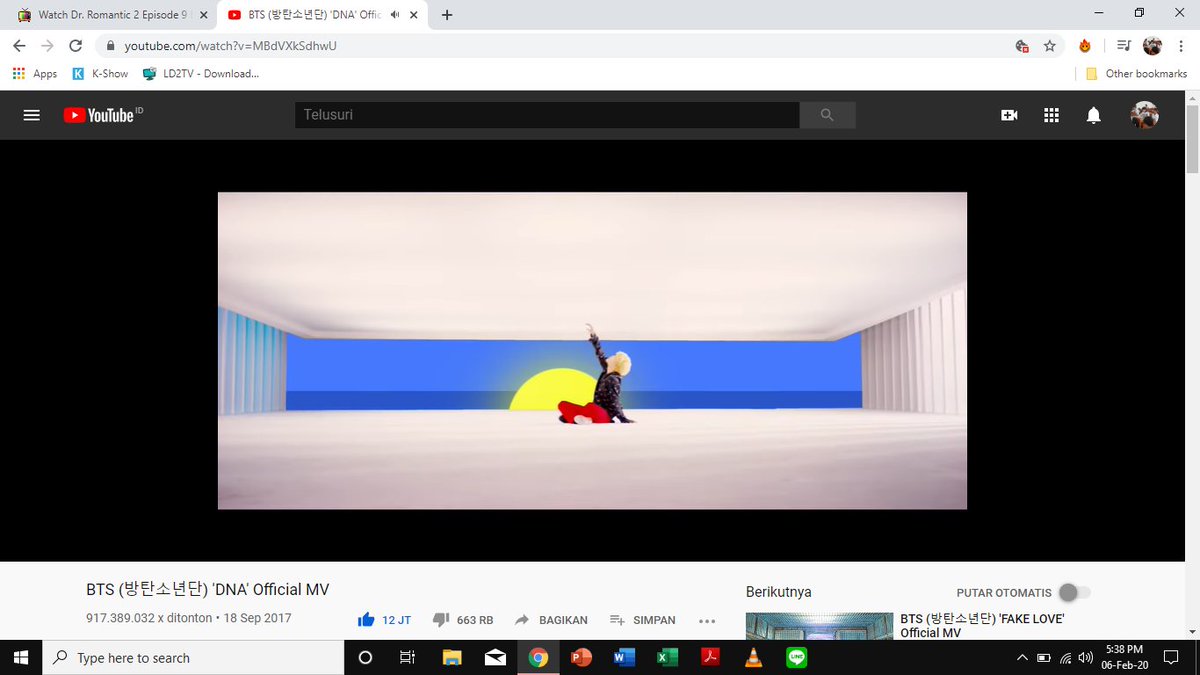Click the video player to pause
Screen dimensions: 1200x675
point(592,350)
